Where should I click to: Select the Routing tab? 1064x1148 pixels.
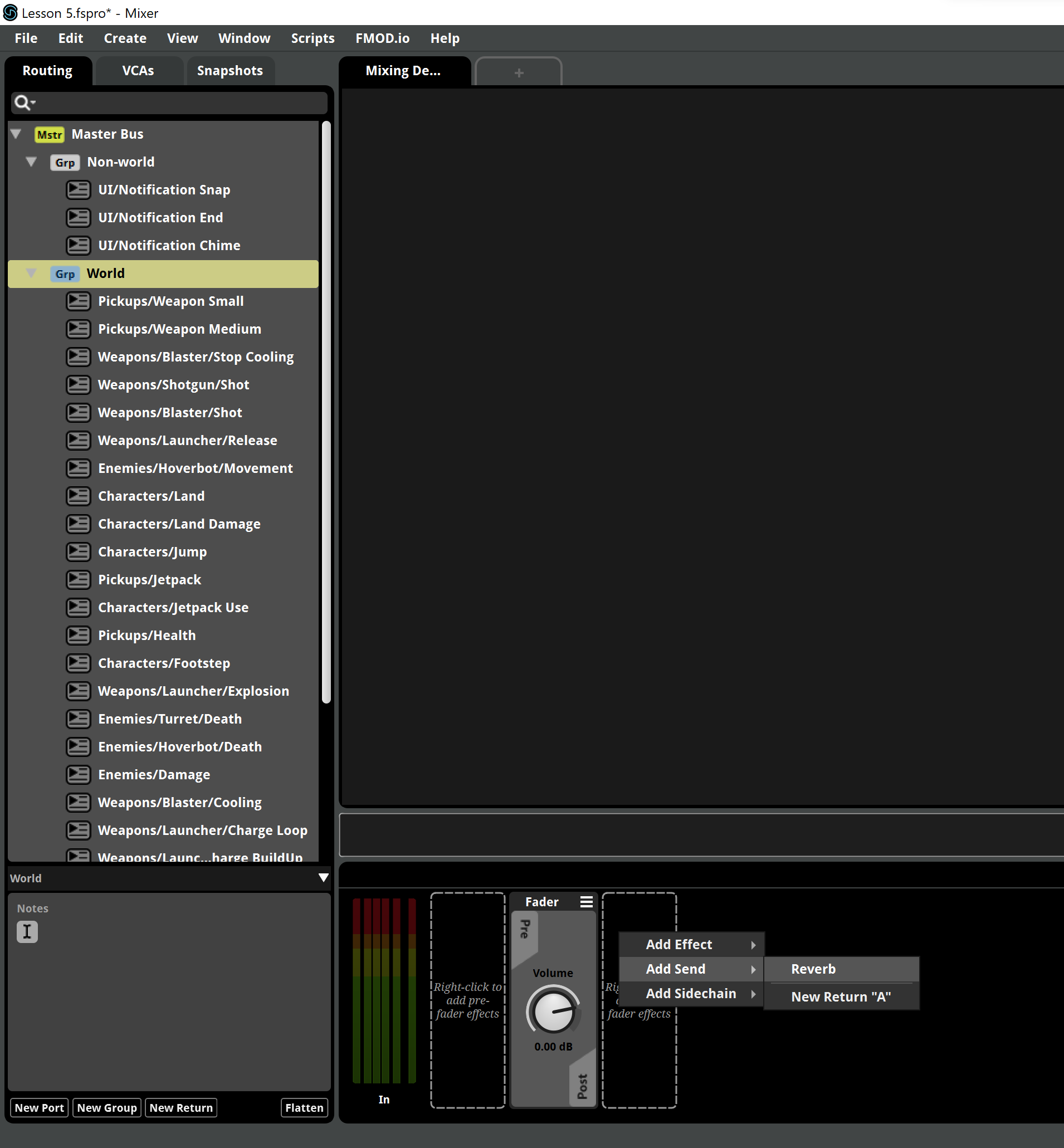48,71
